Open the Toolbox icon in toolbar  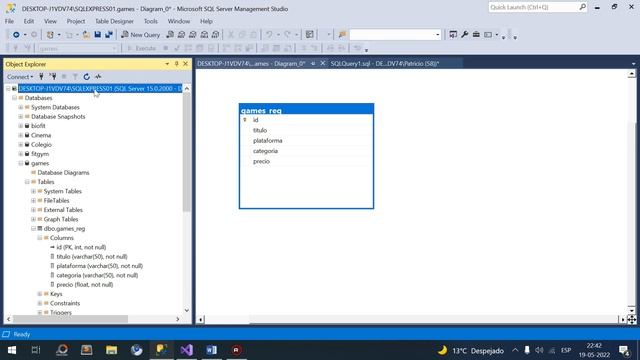[x=476, y=35]
